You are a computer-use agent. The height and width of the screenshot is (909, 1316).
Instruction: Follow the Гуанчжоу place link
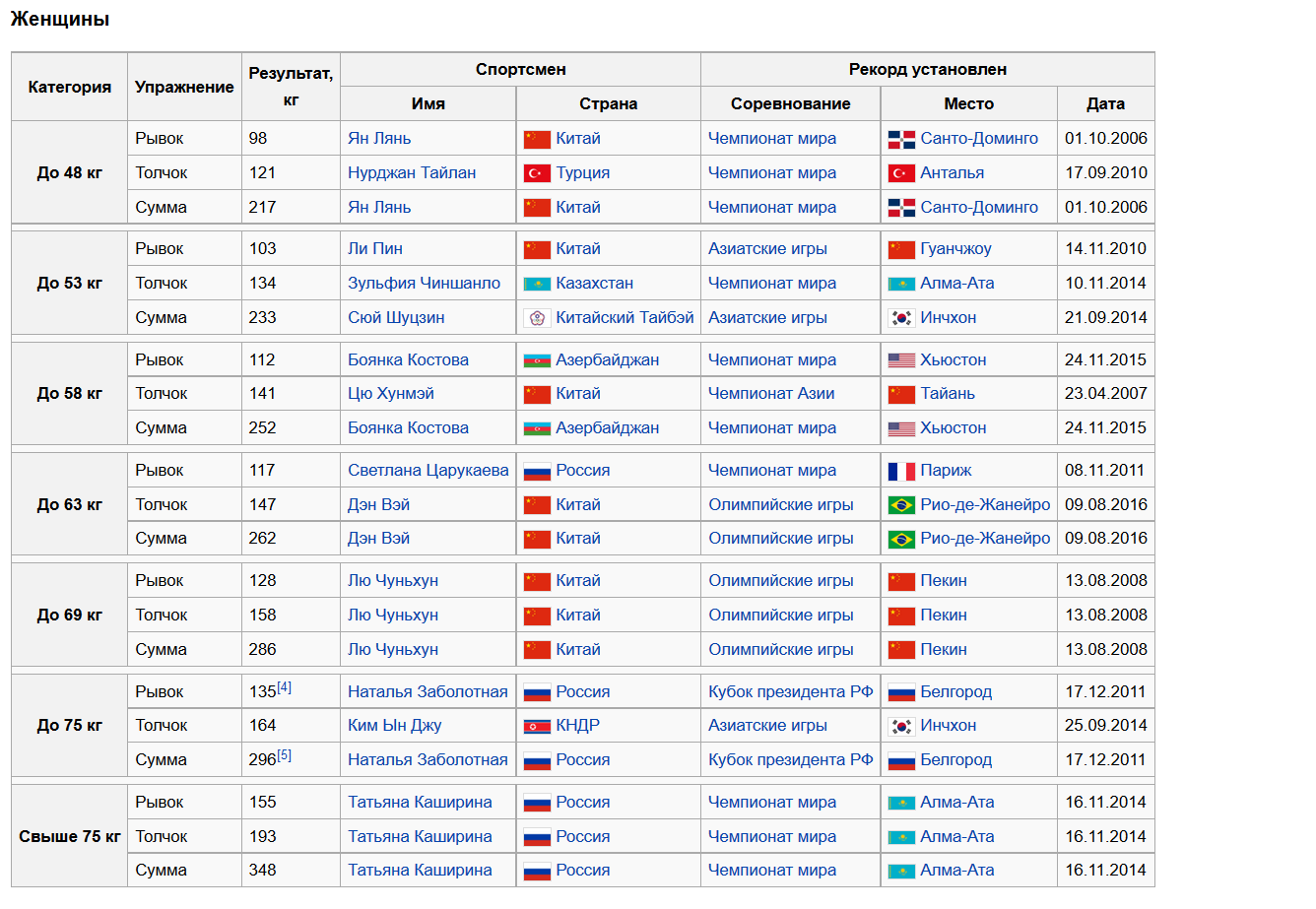point(955,249)
